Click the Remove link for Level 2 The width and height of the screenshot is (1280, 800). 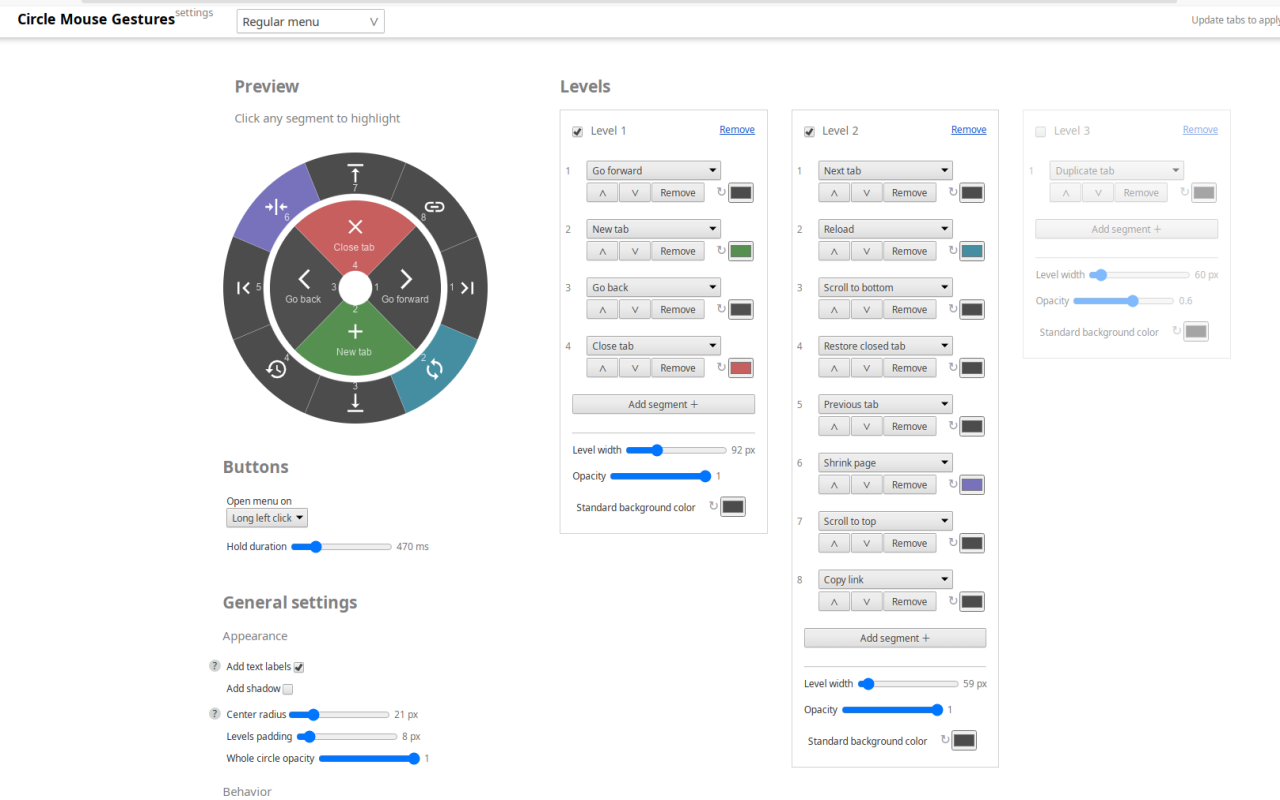(968, 129)
